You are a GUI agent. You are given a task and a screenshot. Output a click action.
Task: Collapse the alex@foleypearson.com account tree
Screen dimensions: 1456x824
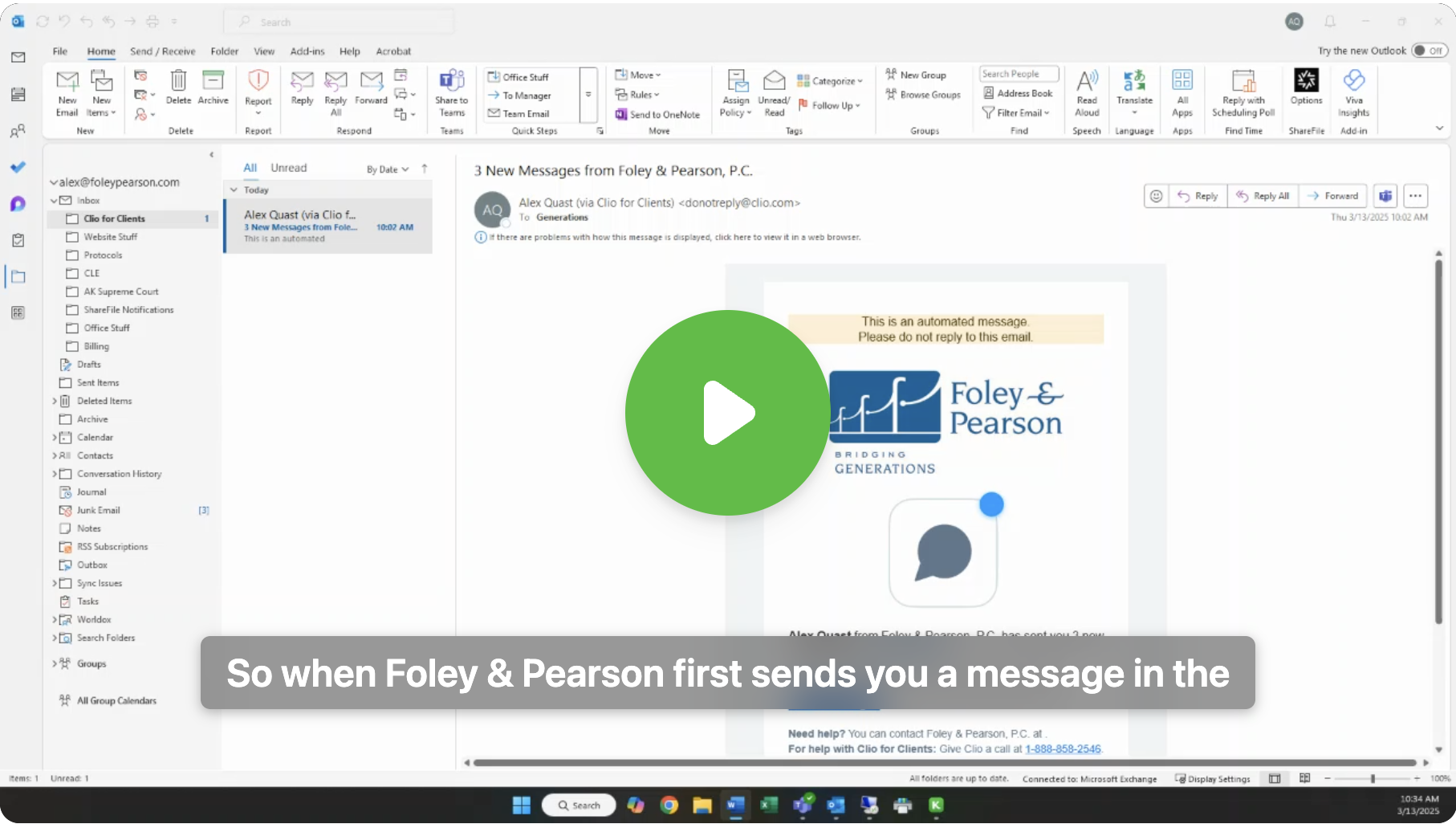click(x=54, y=182)
